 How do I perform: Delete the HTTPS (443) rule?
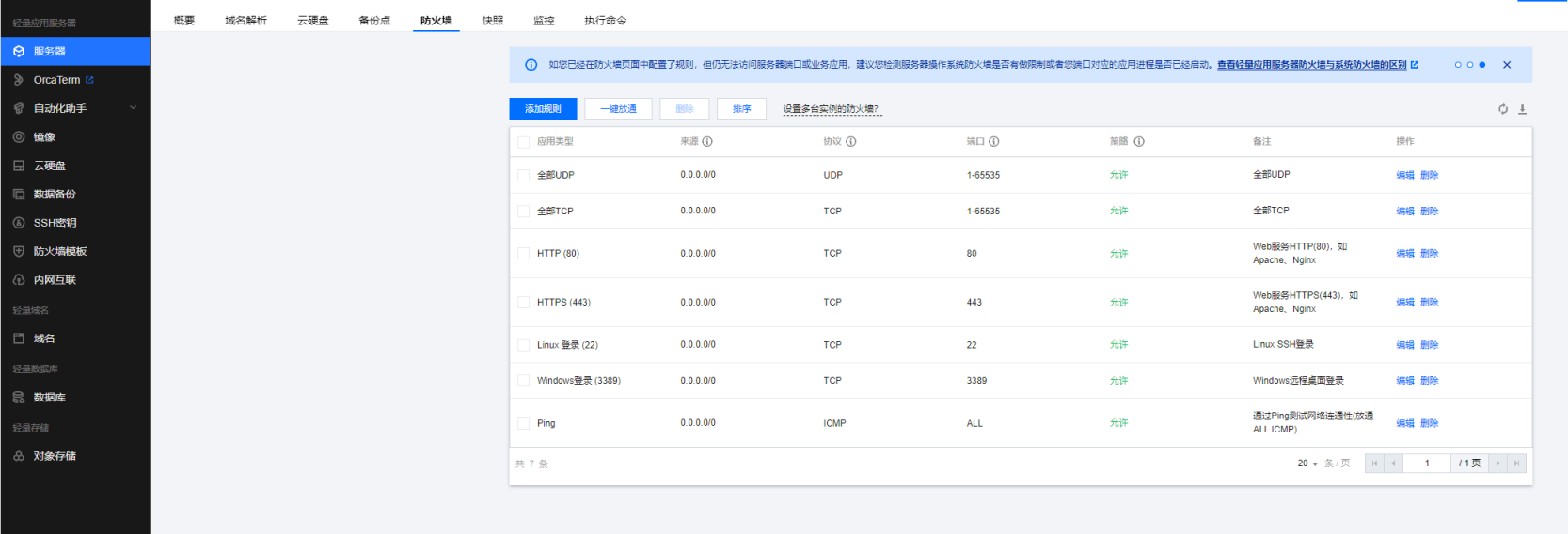coord(1430,303)
